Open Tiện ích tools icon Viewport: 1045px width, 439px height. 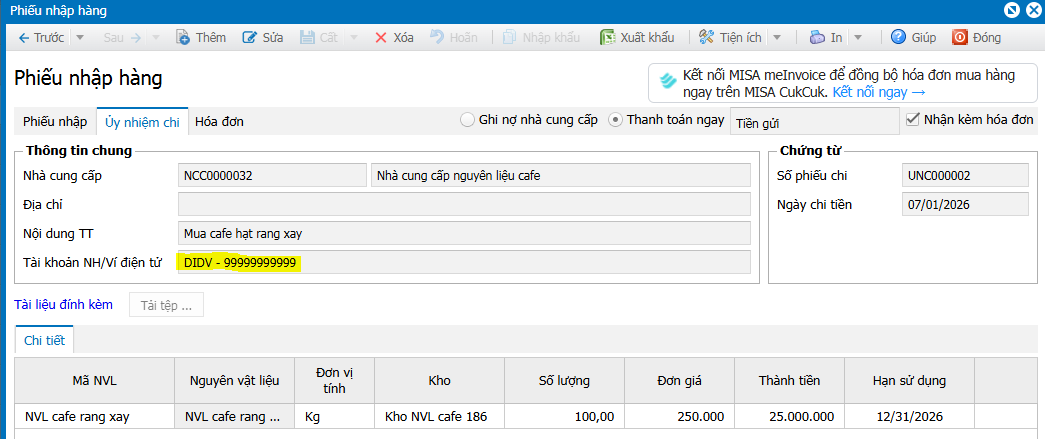[706, 37]
